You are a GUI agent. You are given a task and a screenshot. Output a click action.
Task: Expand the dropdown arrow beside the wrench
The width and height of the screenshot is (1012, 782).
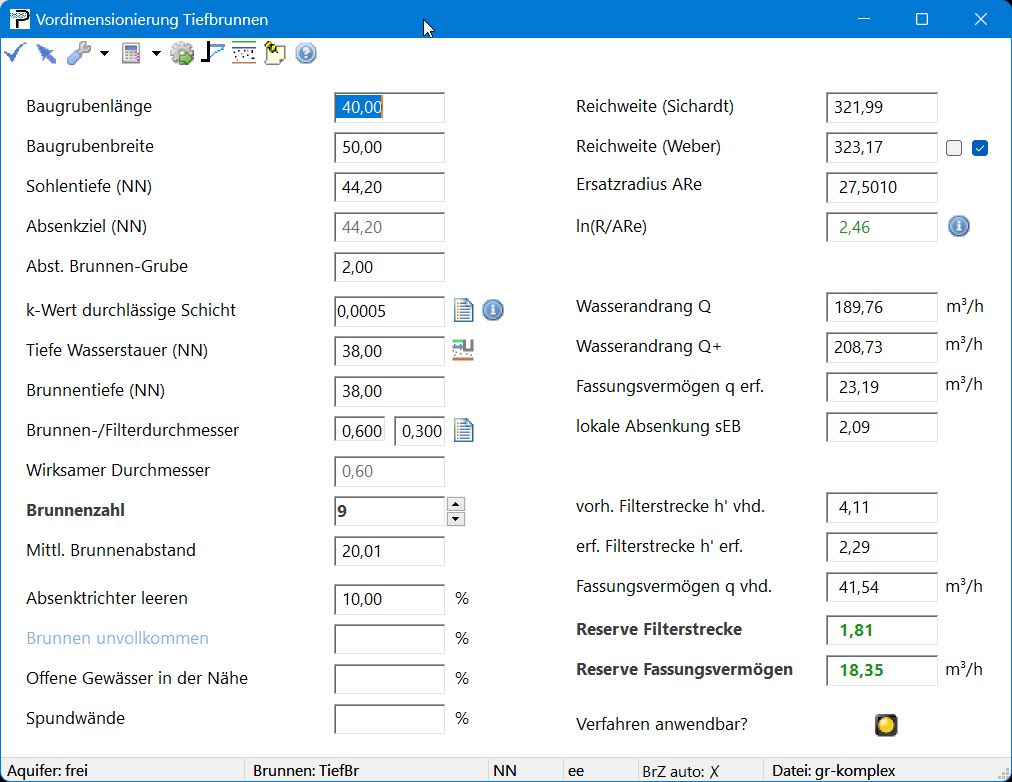[104, 54]
